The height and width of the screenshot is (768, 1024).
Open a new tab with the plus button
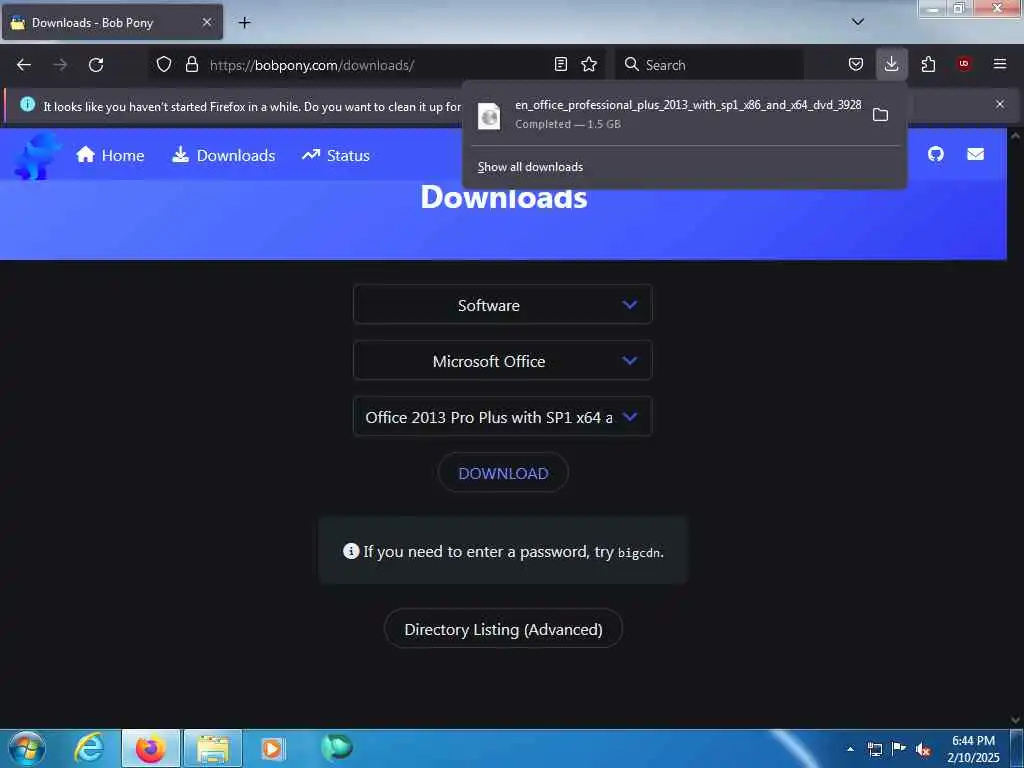tap(244, 23)
